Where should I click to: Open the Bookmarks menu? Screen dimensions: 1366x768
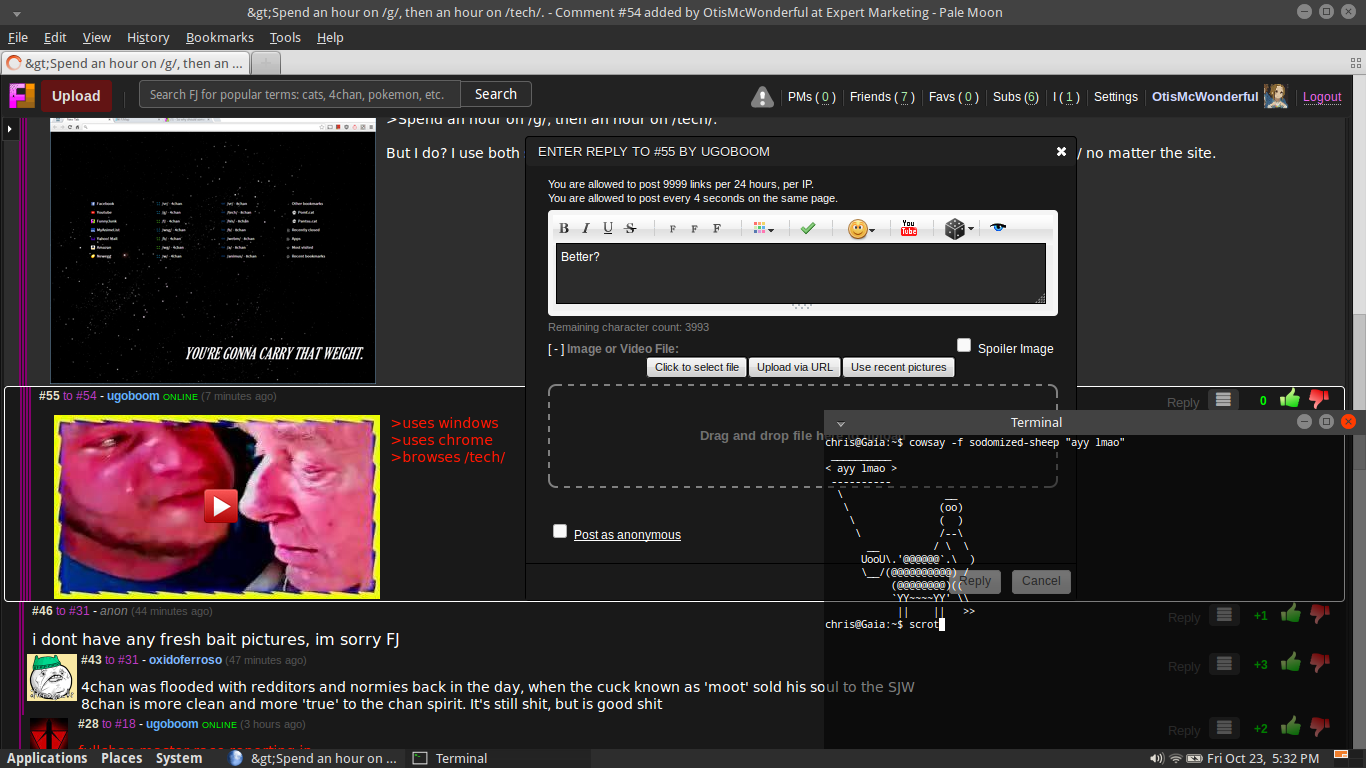point(219,37)
